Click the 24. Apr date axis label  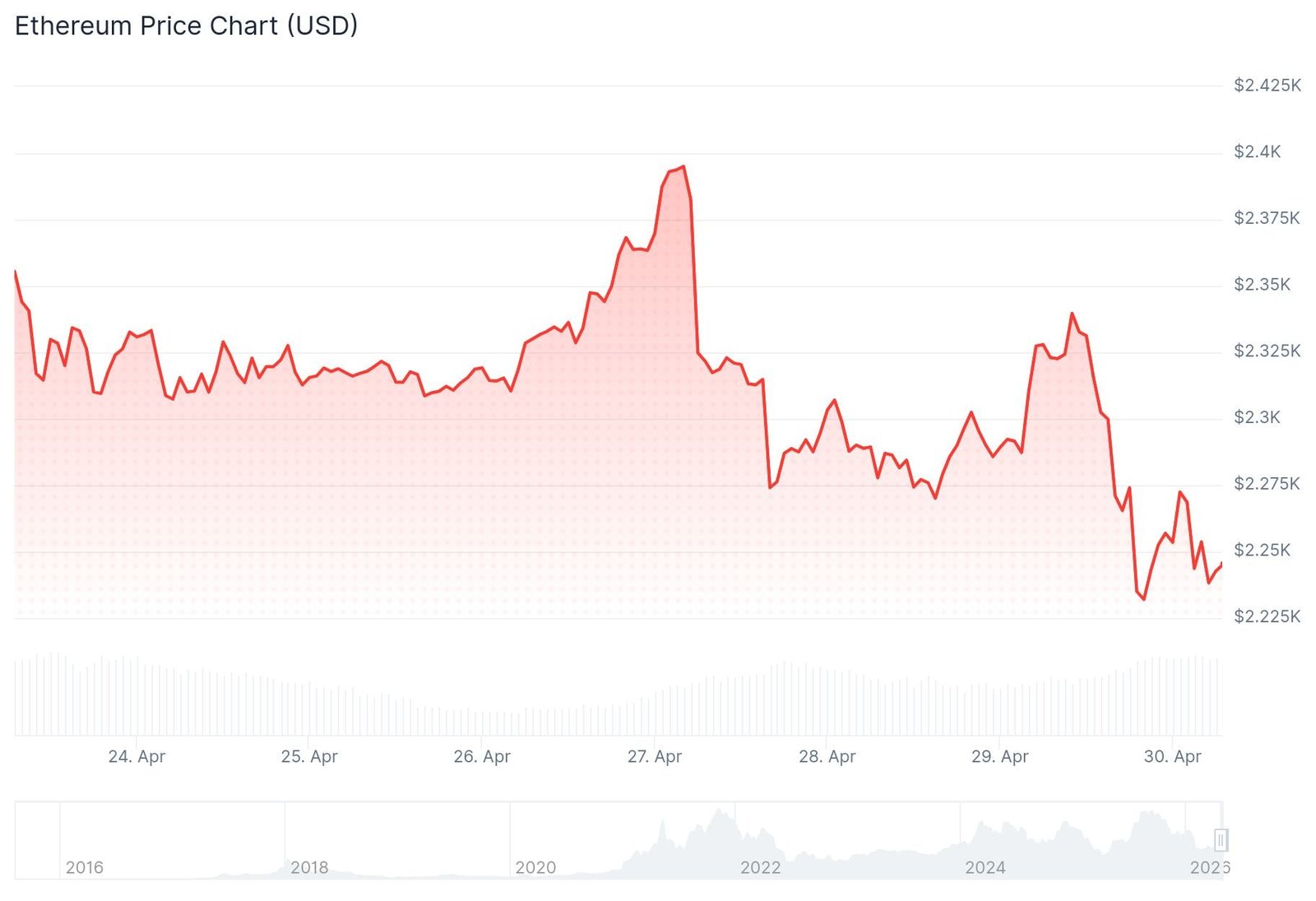[x=137, y=756]
